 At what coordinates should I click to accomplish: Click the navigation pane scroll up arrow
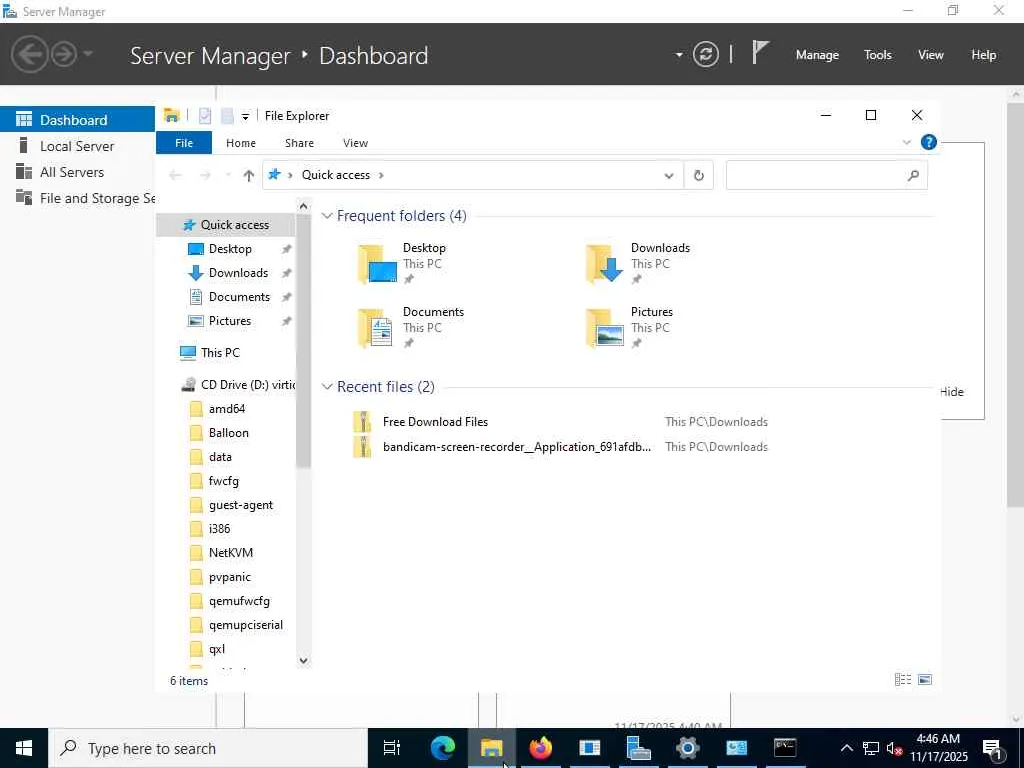point(303,206)
